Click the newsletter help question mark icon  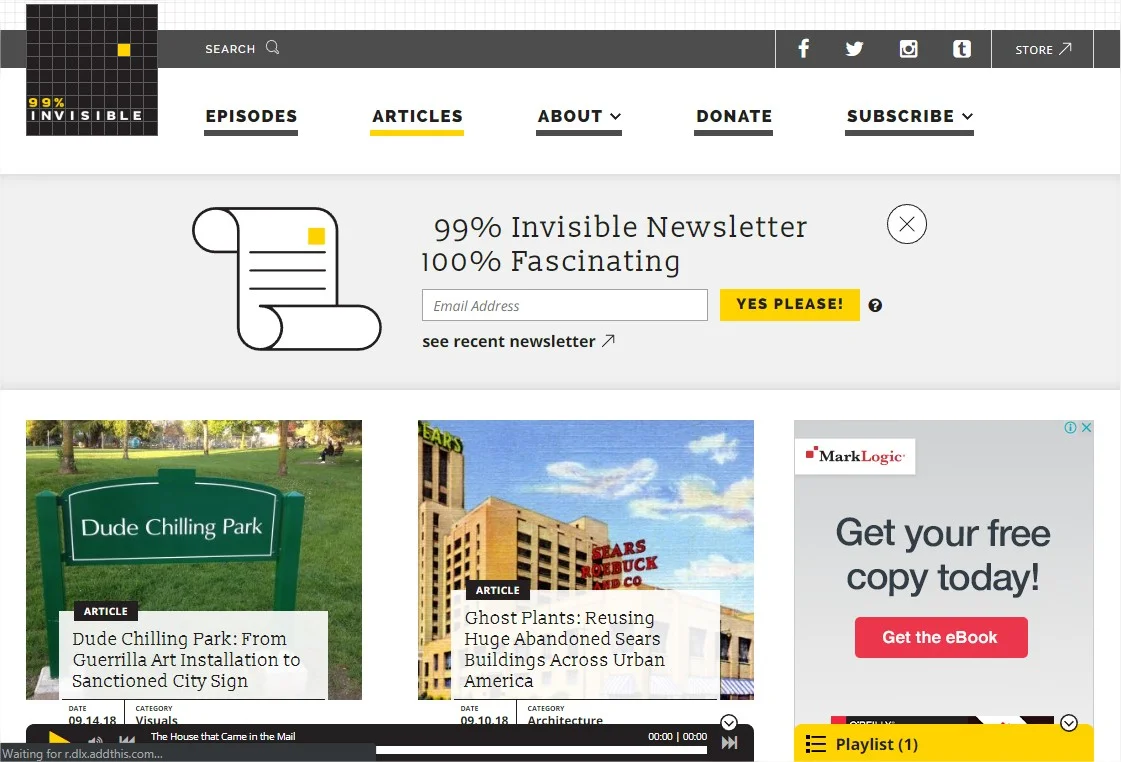[875, 305]
